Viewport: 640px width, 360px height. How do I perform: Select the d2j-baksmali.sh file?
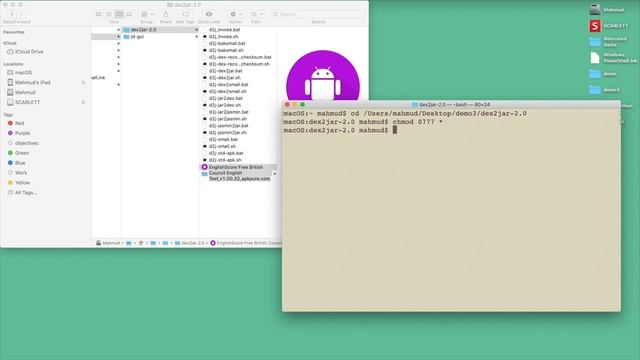(x=226, y=50)
